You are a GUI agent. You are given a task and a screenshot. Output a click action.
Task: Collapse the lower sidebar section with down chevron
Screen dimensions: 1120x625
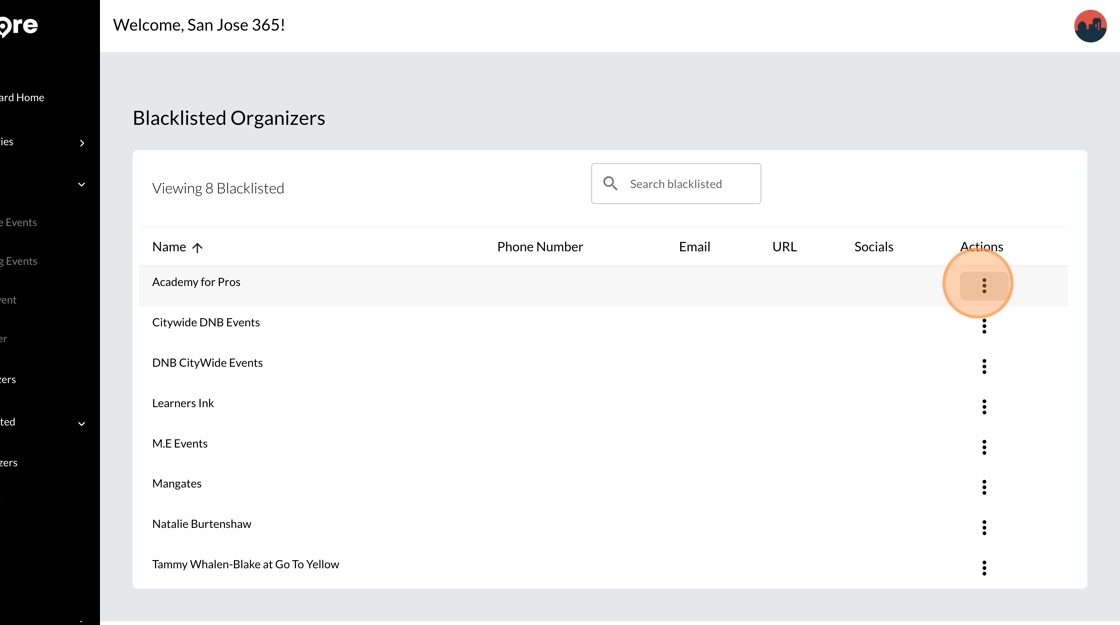82,423
